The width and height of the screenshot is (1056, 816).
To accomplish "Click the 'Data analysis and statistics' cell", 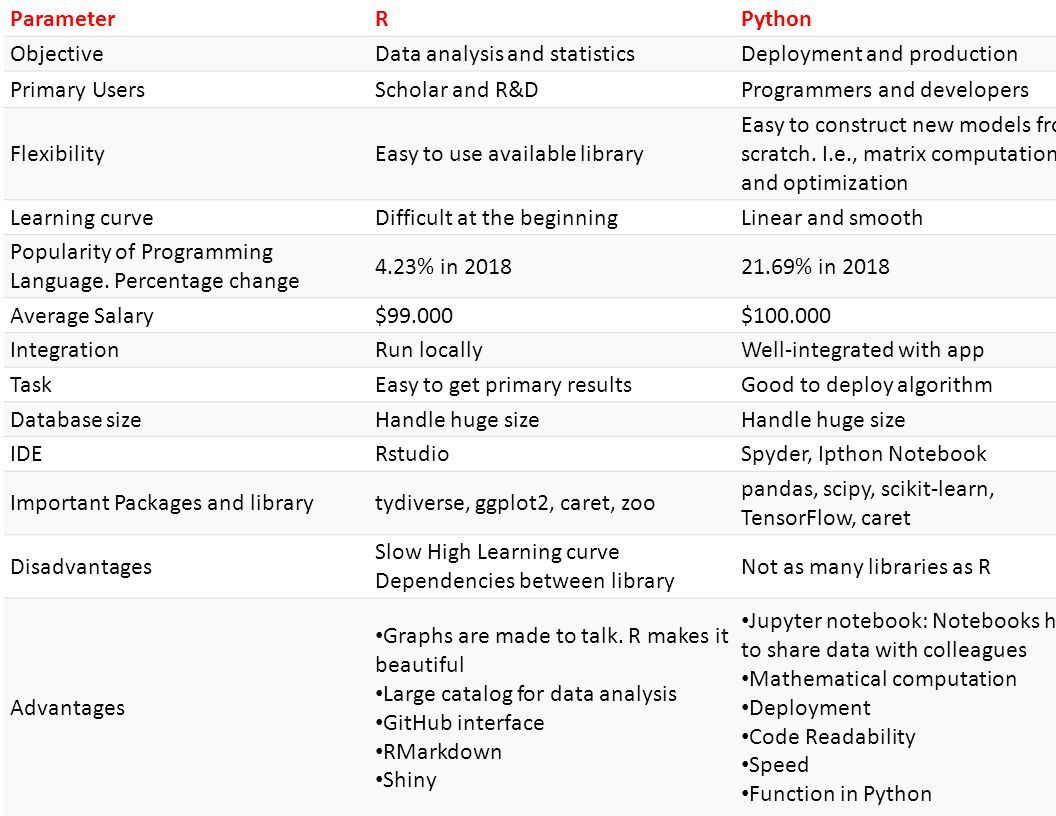I will [x=504, y=54].
